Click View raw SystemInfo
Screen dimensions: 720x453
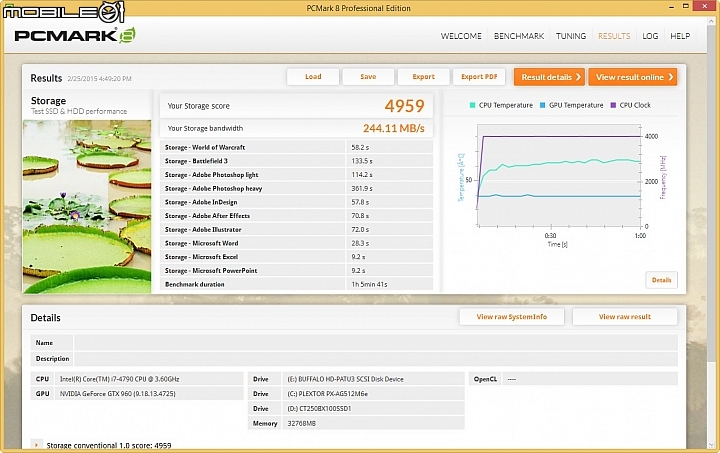point(512,317)
